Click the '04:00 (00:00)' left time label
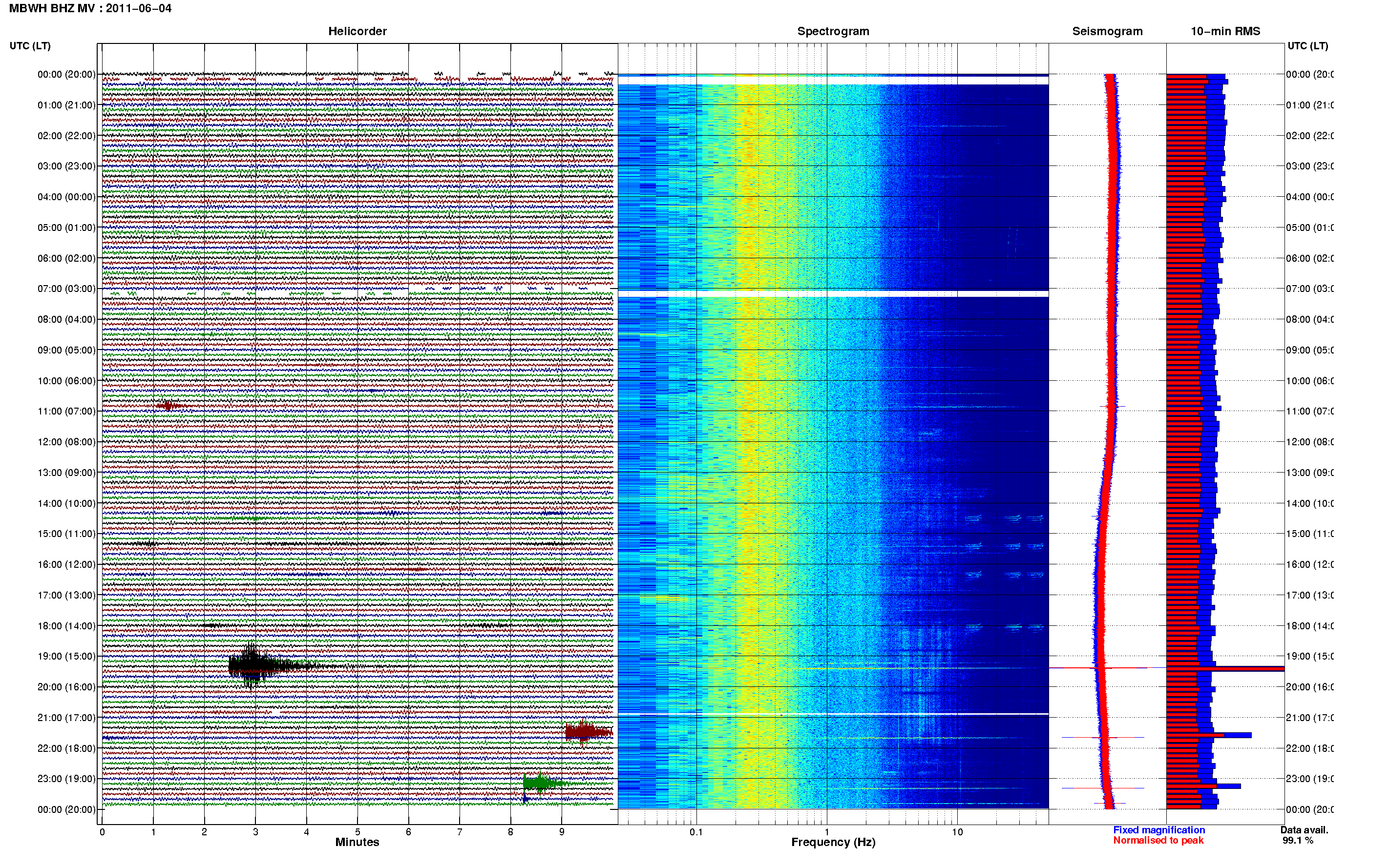Viewport: 1389px width, 868px height. click(x=66, y=197)
